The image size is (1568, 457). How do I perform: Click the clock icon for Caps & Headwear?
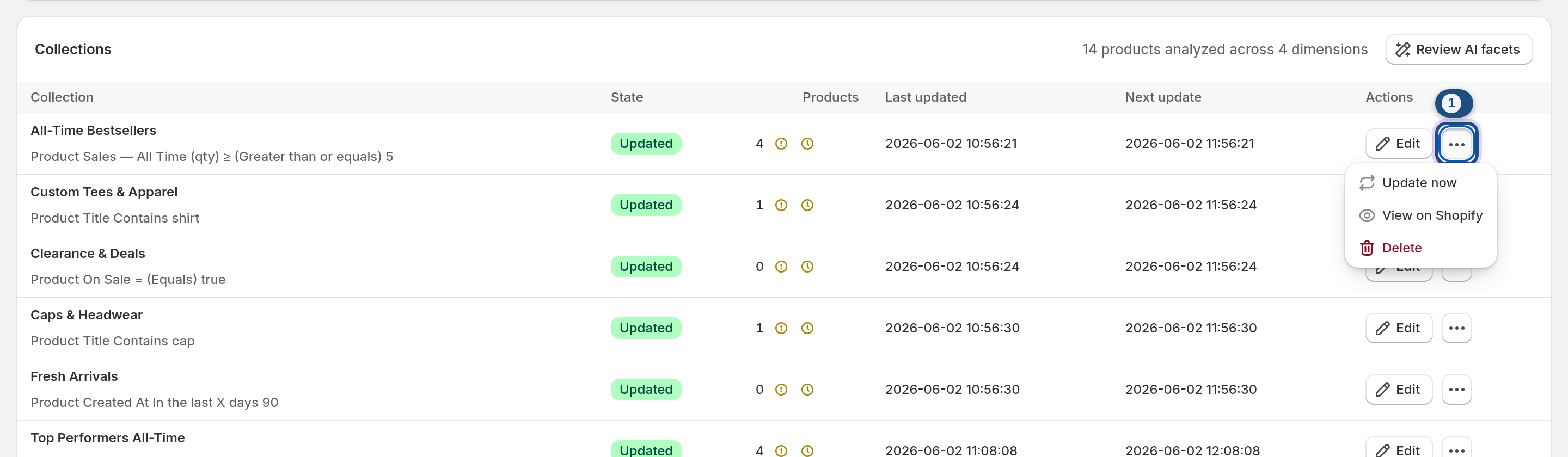[807, 328]
